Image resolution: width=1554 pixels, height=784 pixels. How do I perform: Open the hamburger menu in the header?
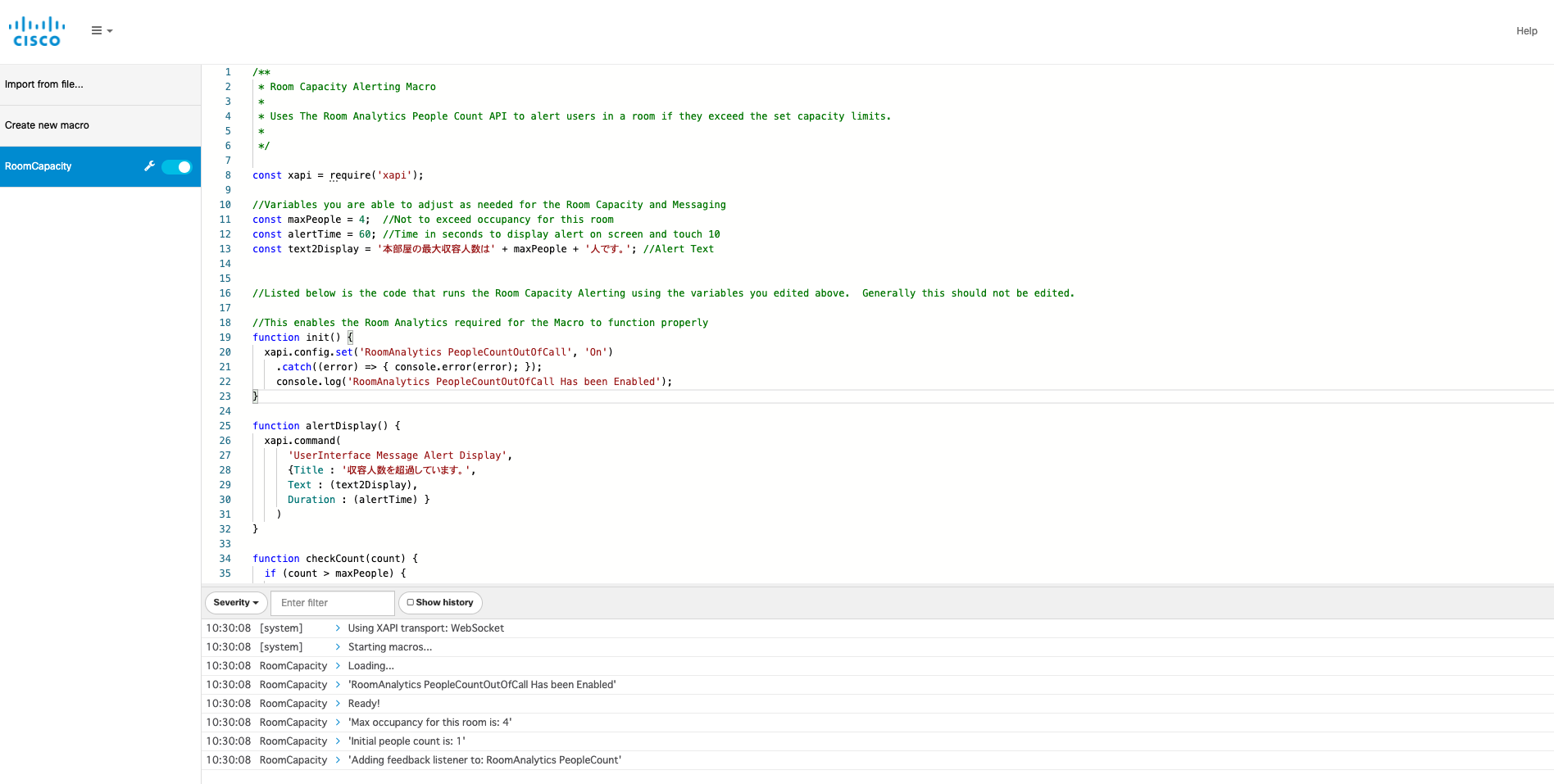pos(101,31)
